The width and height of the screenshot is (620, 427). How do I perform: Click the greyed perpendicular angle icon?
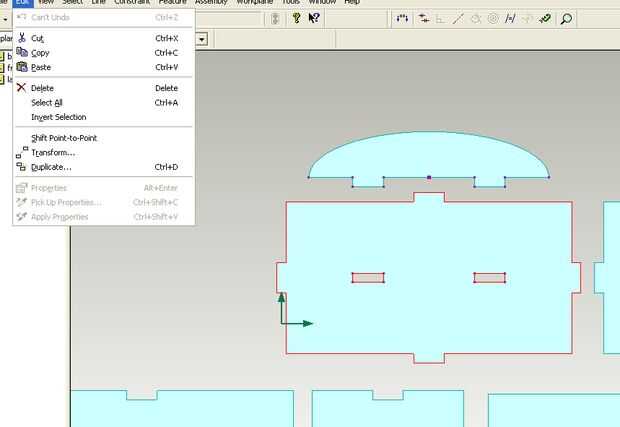pos(440,19)
